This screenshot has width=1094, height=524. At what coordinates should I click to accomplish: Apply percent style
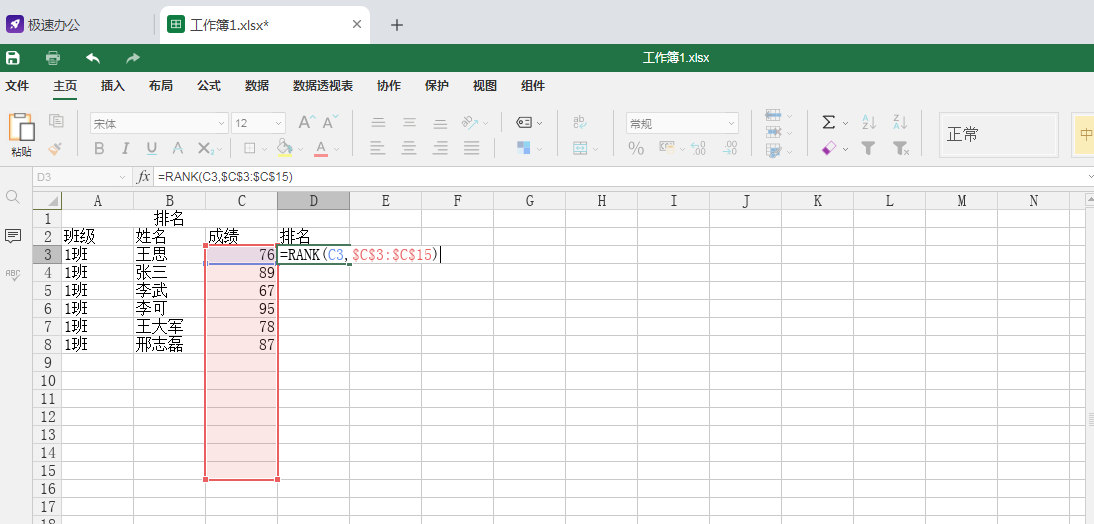(636, 148)
